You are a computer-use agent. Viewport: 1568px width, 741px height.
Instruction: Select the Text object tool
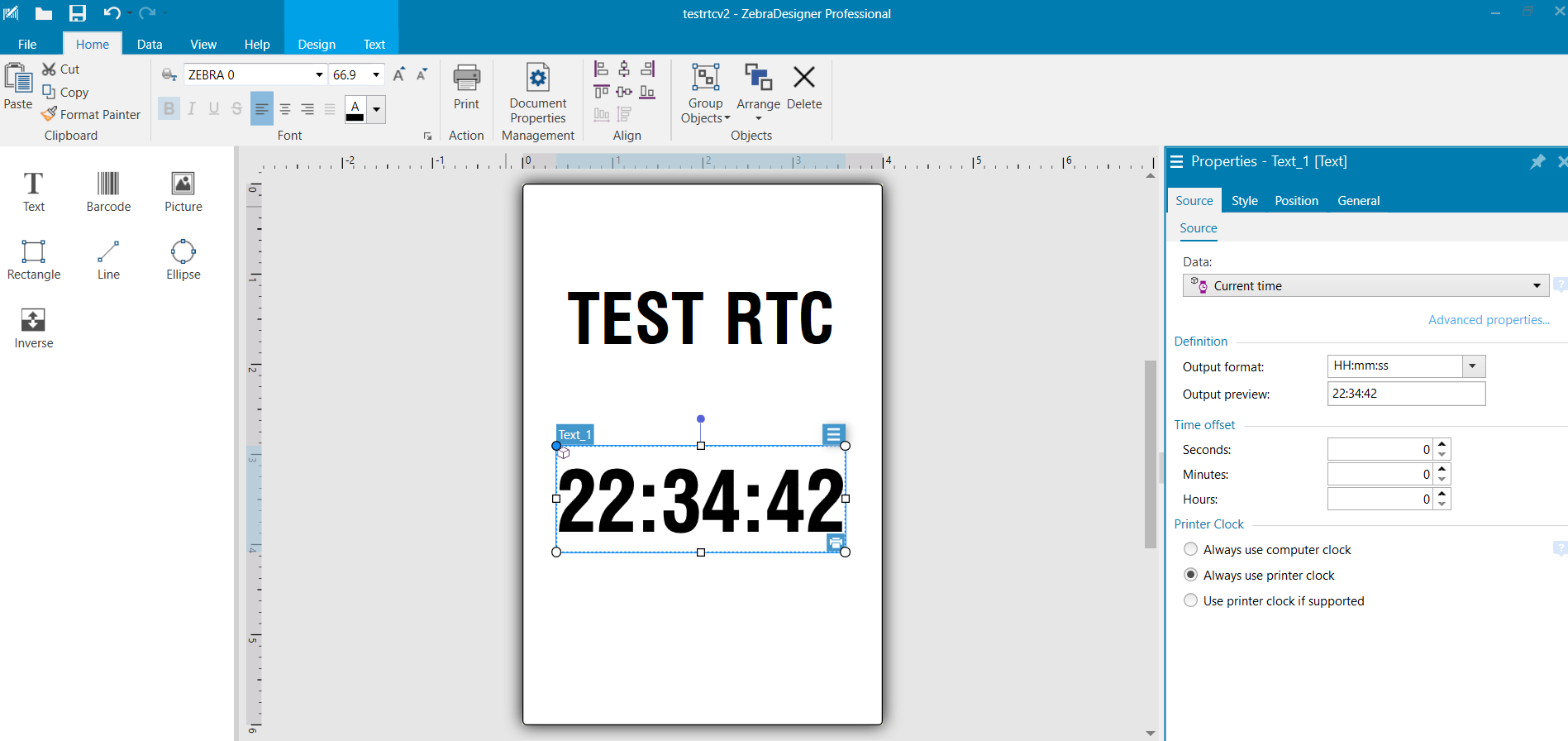(x=34, y=192)
